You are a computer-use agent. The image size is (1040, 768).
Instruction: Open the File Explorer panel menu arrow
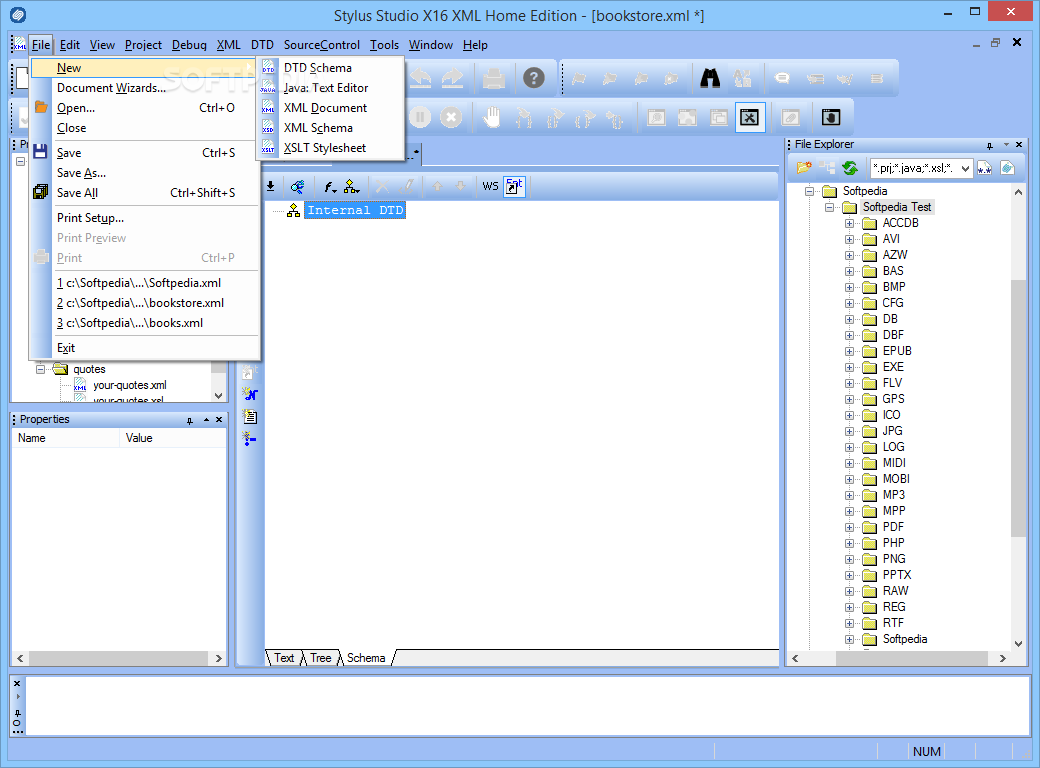point(1006,145)
